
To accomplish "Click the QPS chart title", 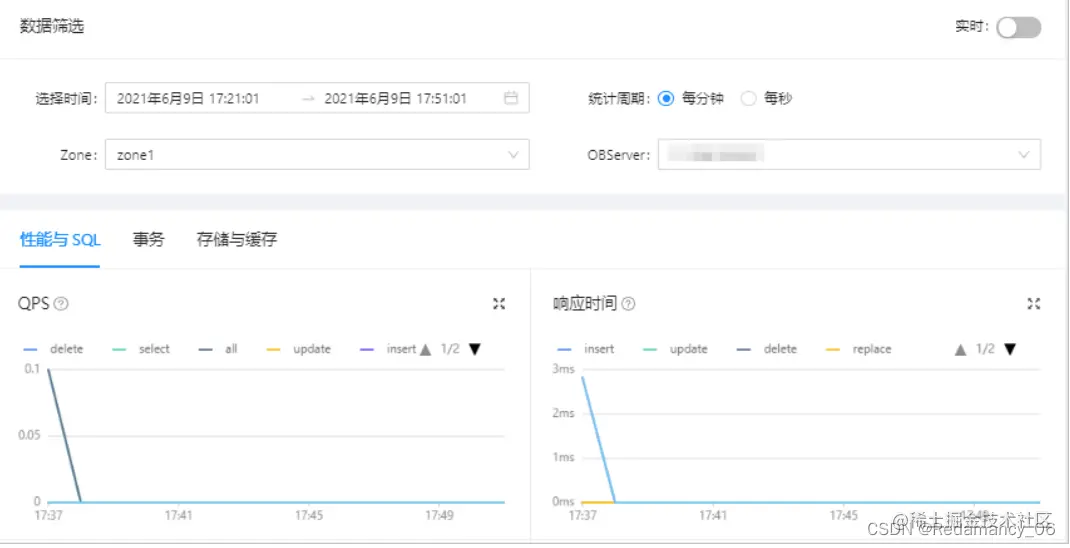I will click(34, 304).
